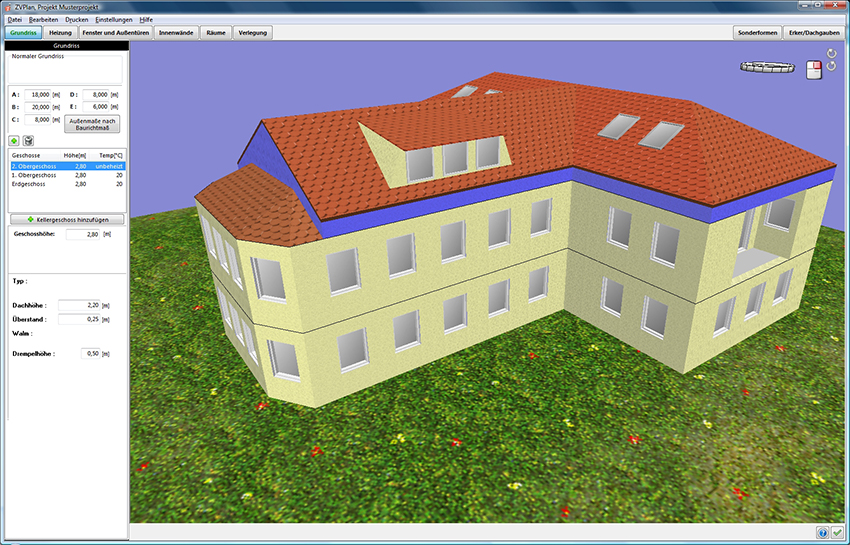Screen dimensions: 850x545
Task: Open the Einstellungen menu
Action: [114, 20]
